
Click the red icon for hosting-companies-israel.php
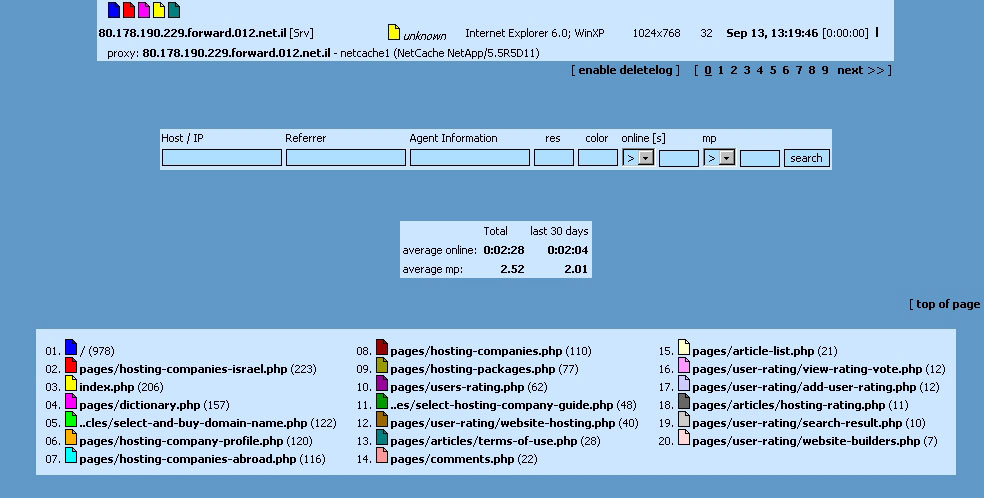[x=71, y=366]
